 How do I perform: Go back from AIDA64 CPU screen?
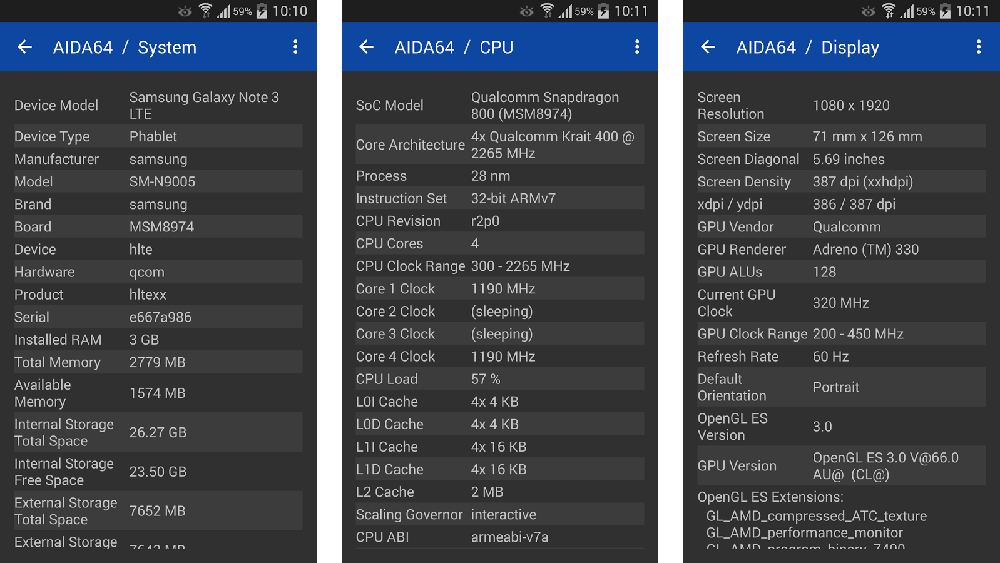(x=367, y=47)
